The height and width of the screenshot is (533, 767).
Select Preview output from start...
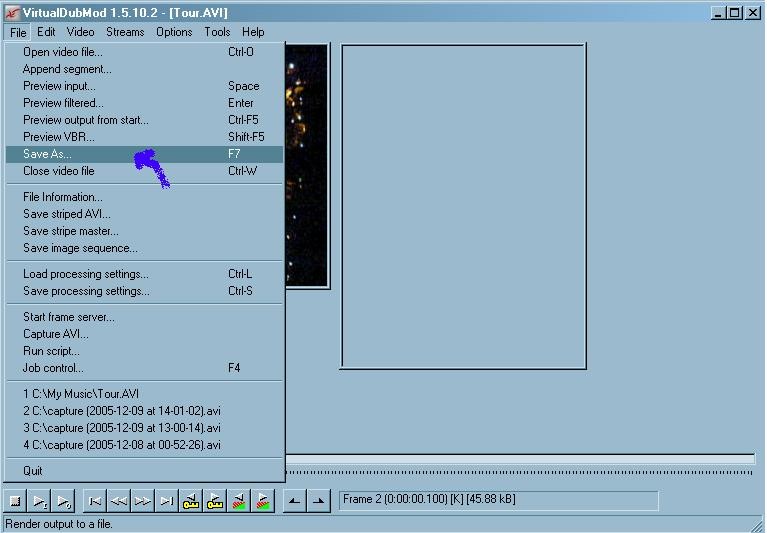point(145,120)
